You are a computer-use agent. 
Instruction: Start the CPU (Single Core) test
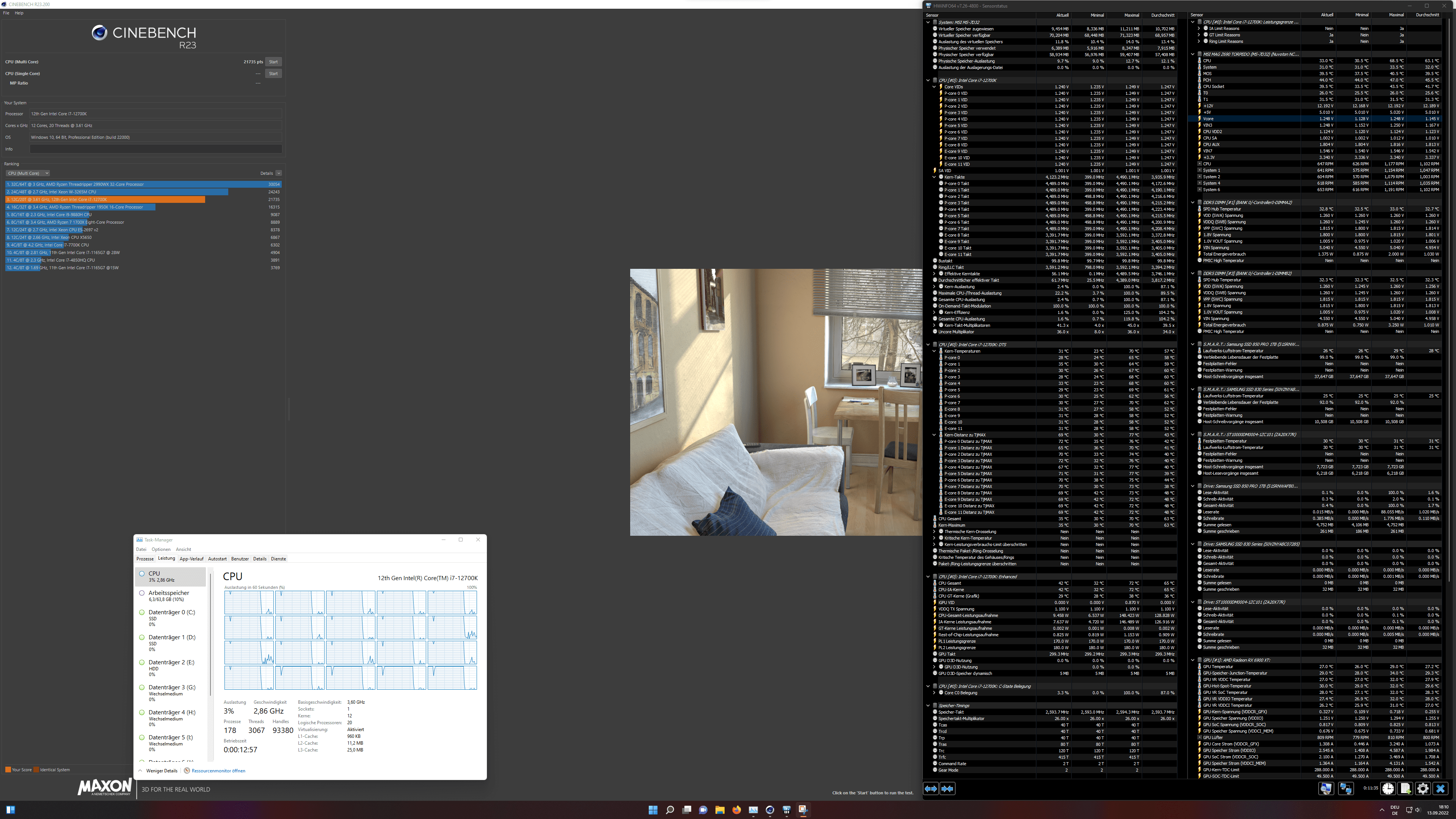[x=273, y=74]
